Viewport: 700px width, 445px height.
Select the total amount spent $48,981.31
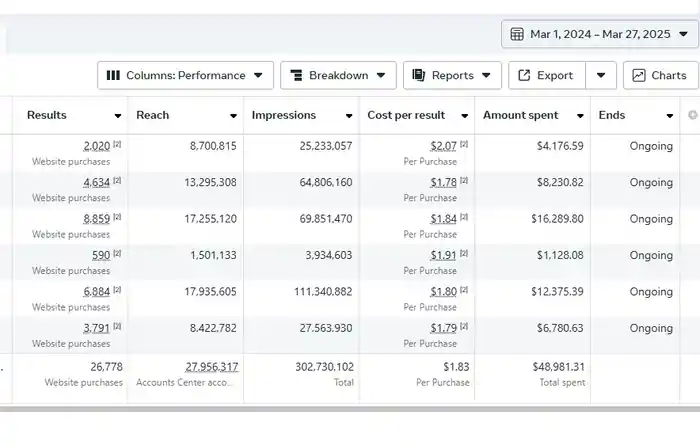click(x=558, y=367)
